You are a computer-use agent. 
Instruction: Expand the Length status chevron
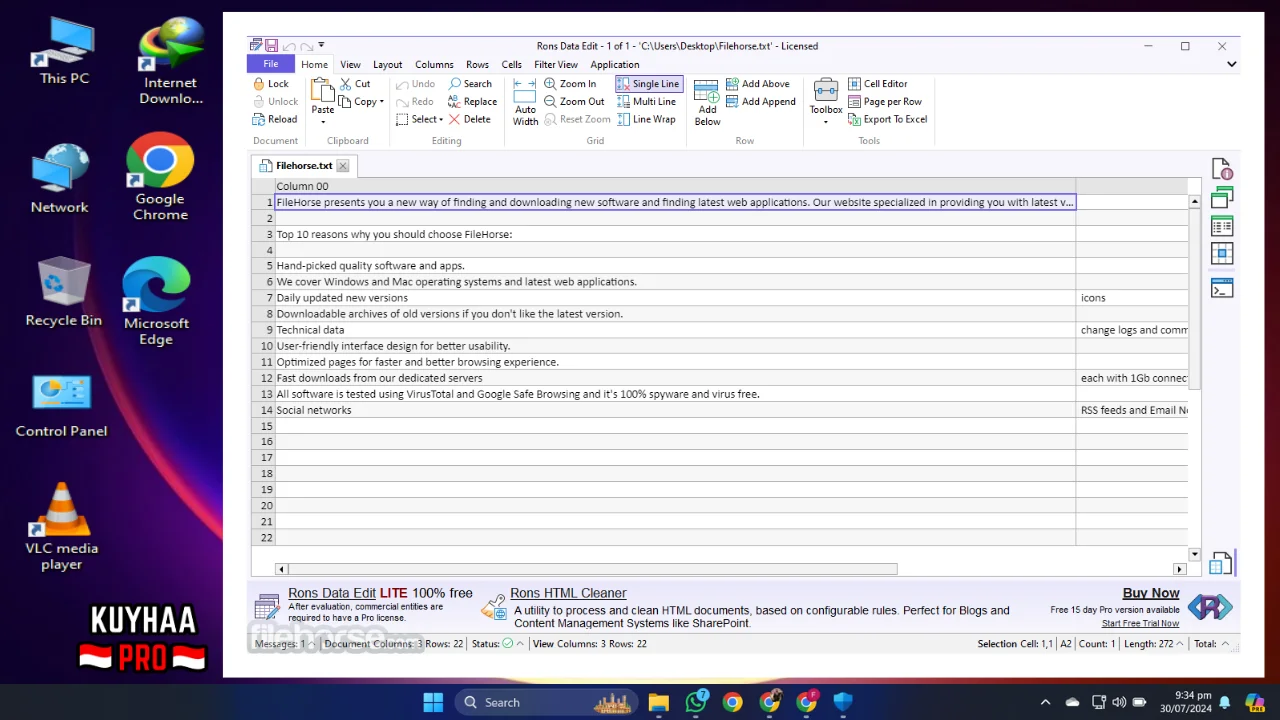pos(1180,644)
